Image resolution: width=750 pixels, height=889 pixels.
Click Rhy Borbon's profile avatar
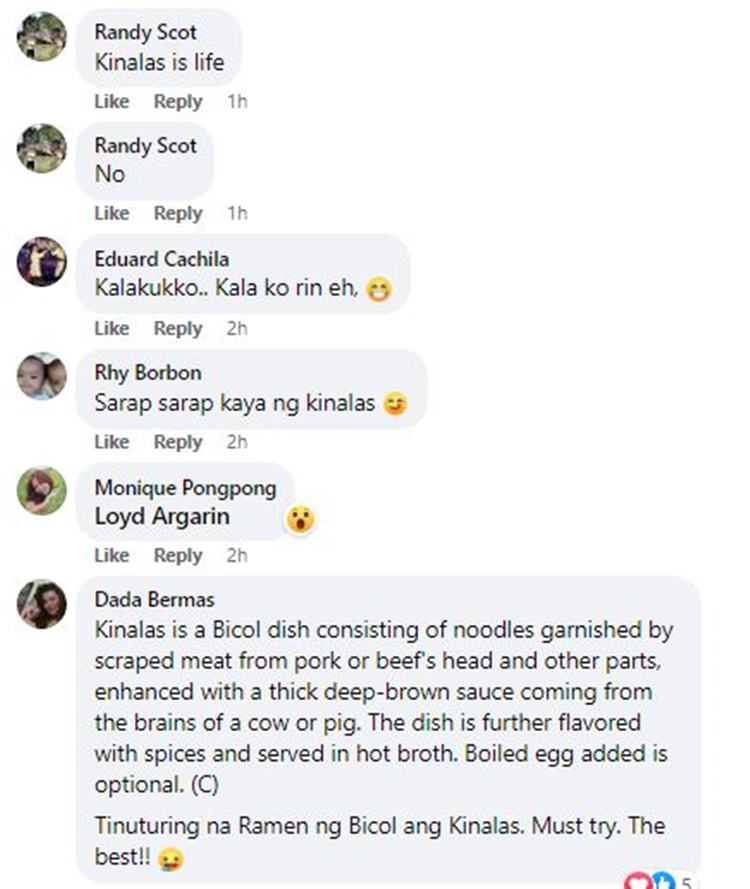(42, 376)
